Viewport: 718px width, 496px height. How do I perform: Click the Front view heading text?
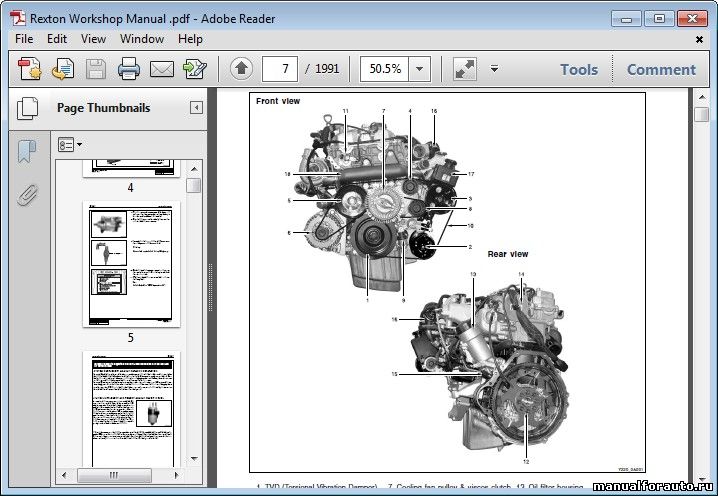click(x=278, y=101)
